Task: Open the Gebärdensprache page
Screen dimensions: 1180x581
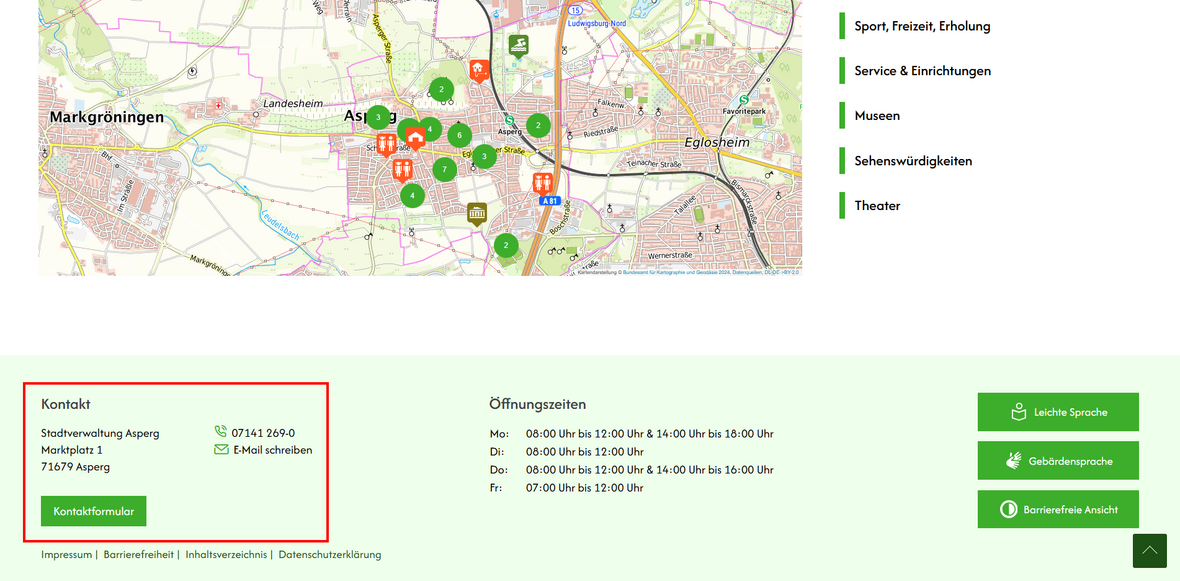Action: [1058, 461]
